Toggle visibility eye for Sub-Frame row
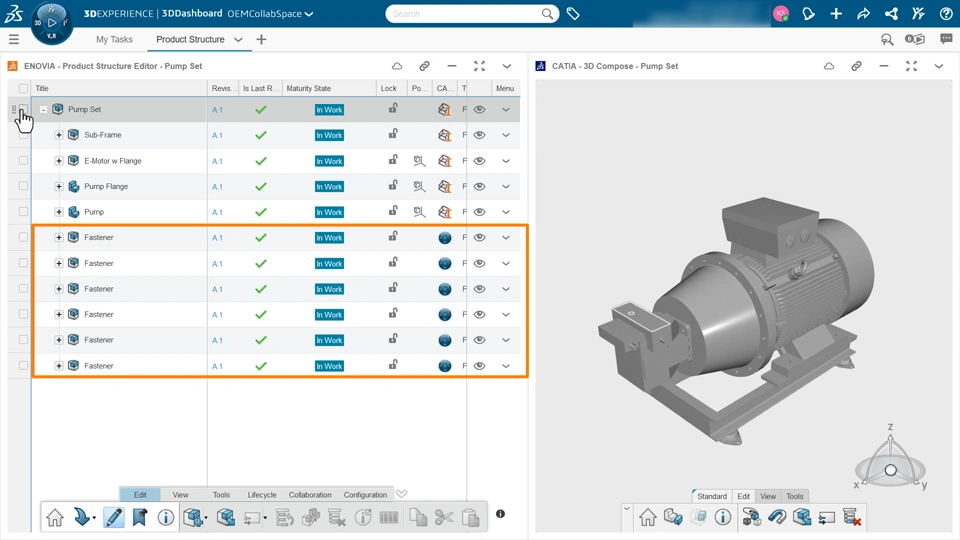960x540 pixels. [479, 135]
